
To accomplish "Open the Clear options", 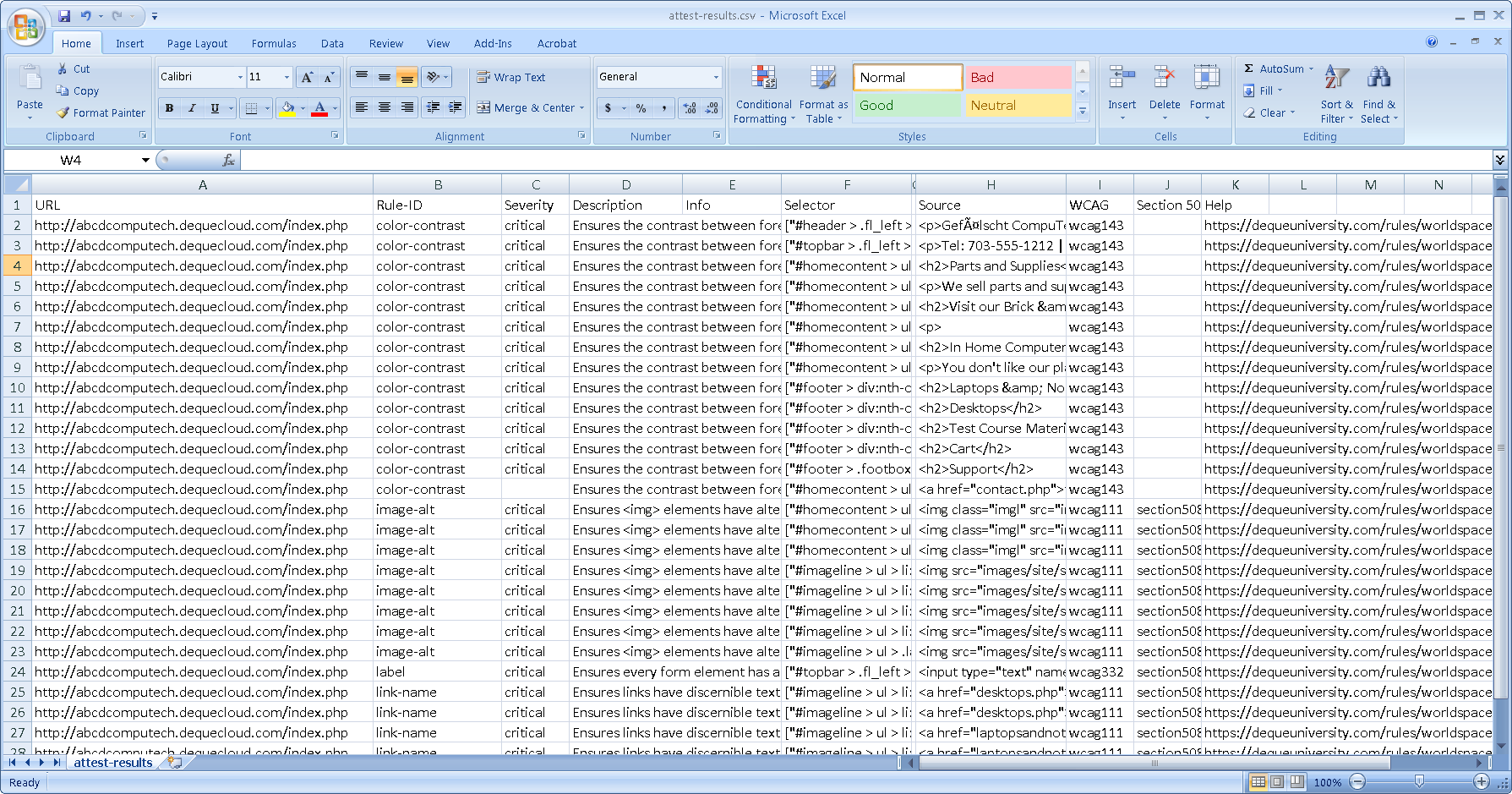I will coord(1269,112).
